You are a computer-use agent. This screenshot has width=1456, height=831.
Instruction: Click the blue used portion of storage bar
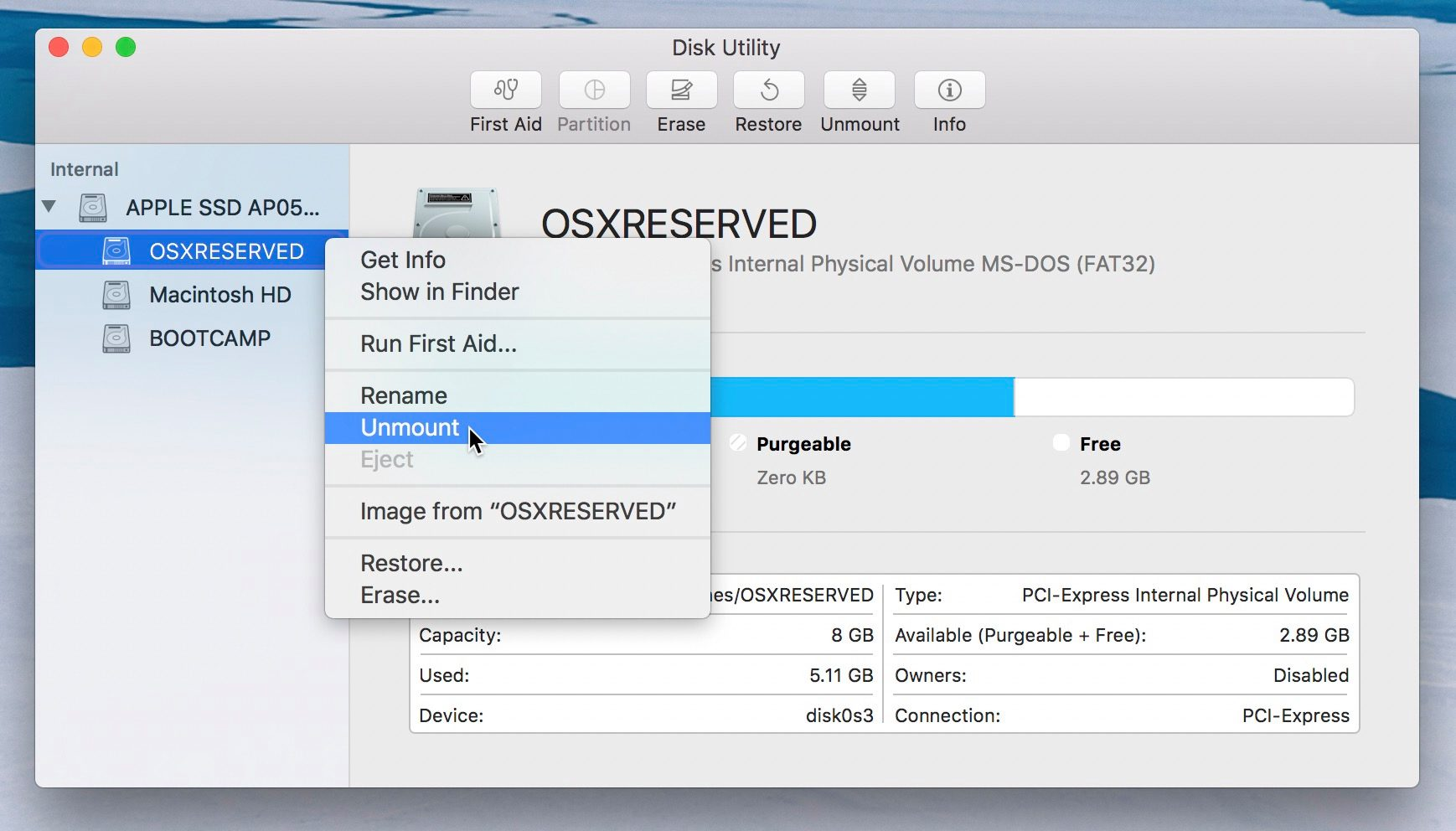tap(862, 397)
